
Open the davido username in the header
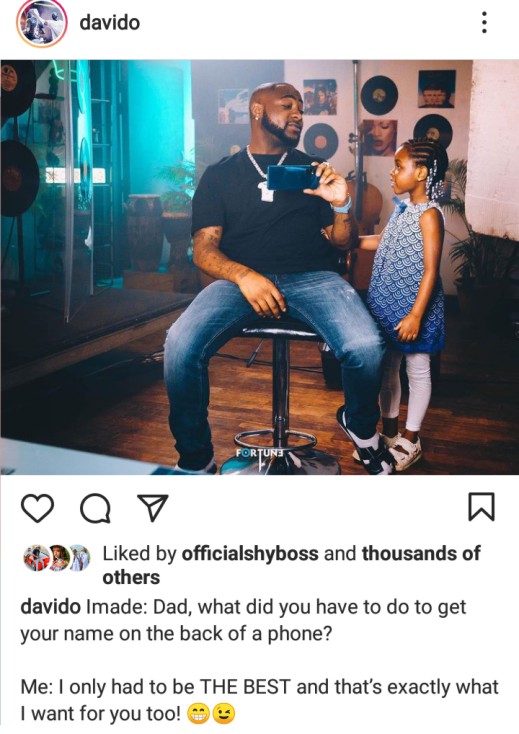coord(110,22)
